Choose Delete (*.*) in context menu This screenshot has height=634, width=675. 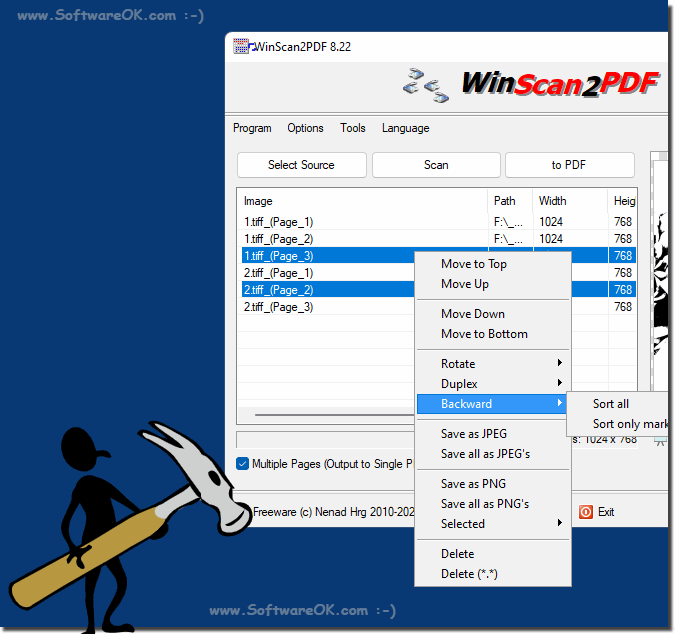493,574
